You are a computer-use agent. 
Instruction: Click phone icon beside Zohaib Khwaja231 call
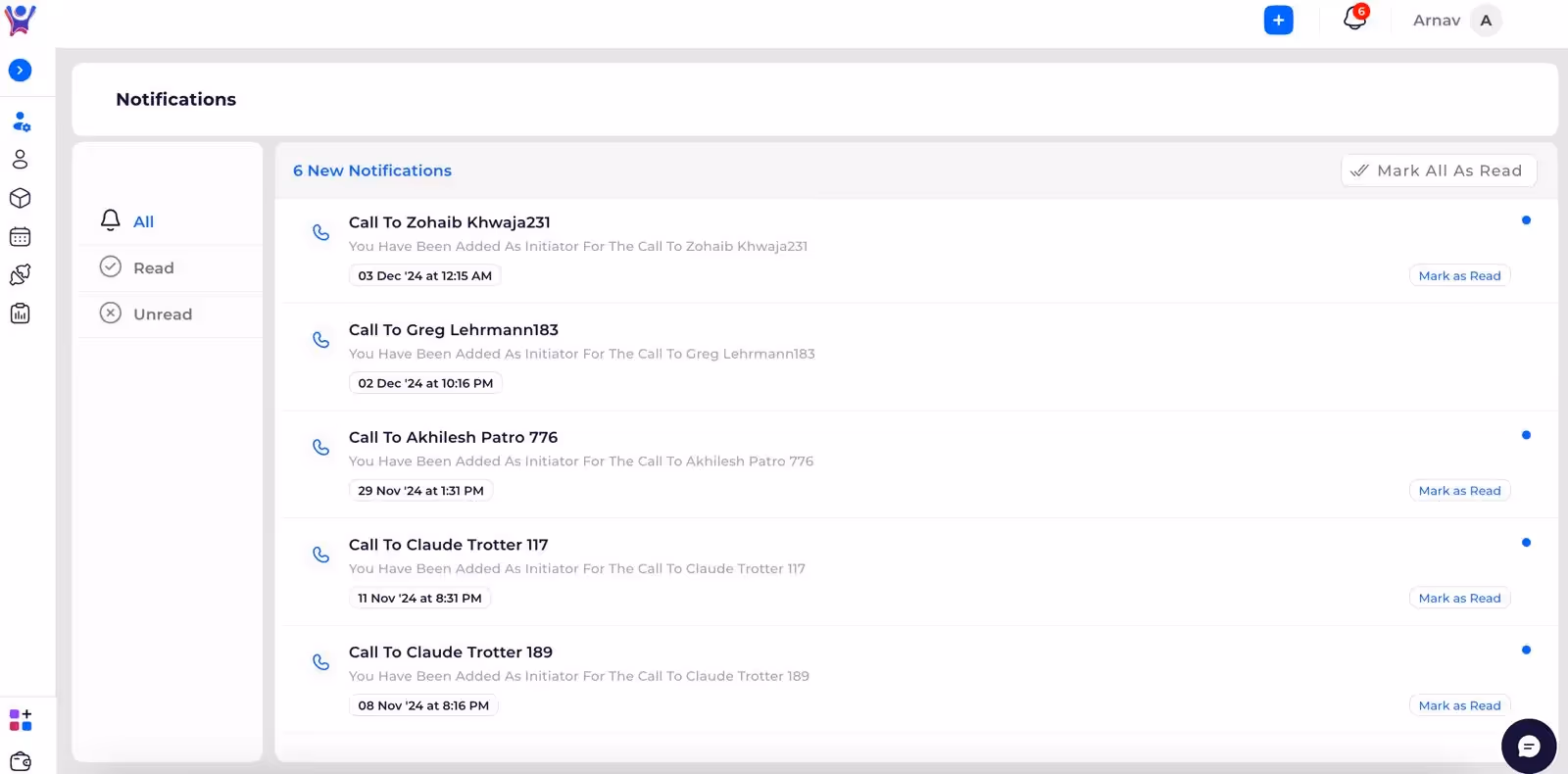tap(320, 232)
